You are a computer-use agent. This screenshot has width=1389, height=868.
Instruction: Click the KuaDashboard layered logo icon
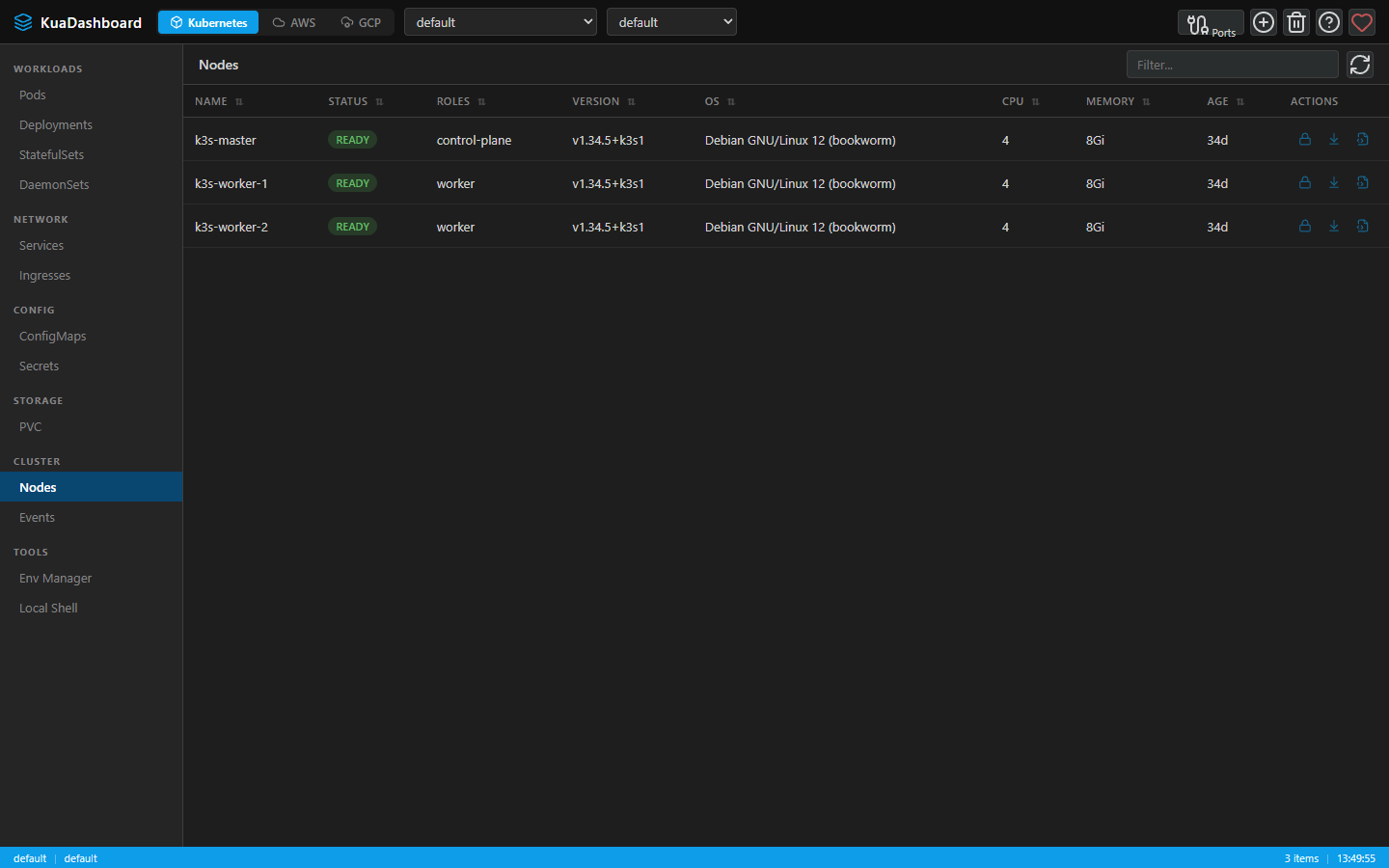click(23, 22)
